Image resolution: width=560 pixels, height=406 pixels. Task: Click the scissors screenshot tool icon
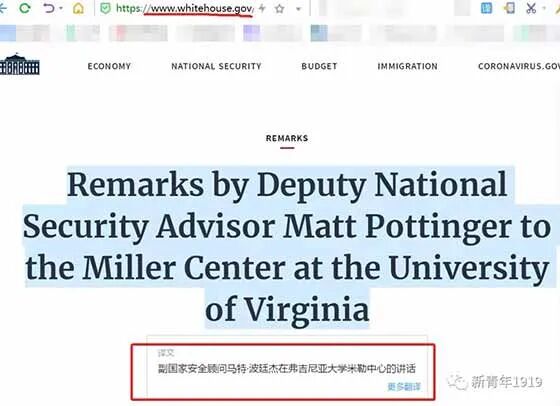click(531, 8)
